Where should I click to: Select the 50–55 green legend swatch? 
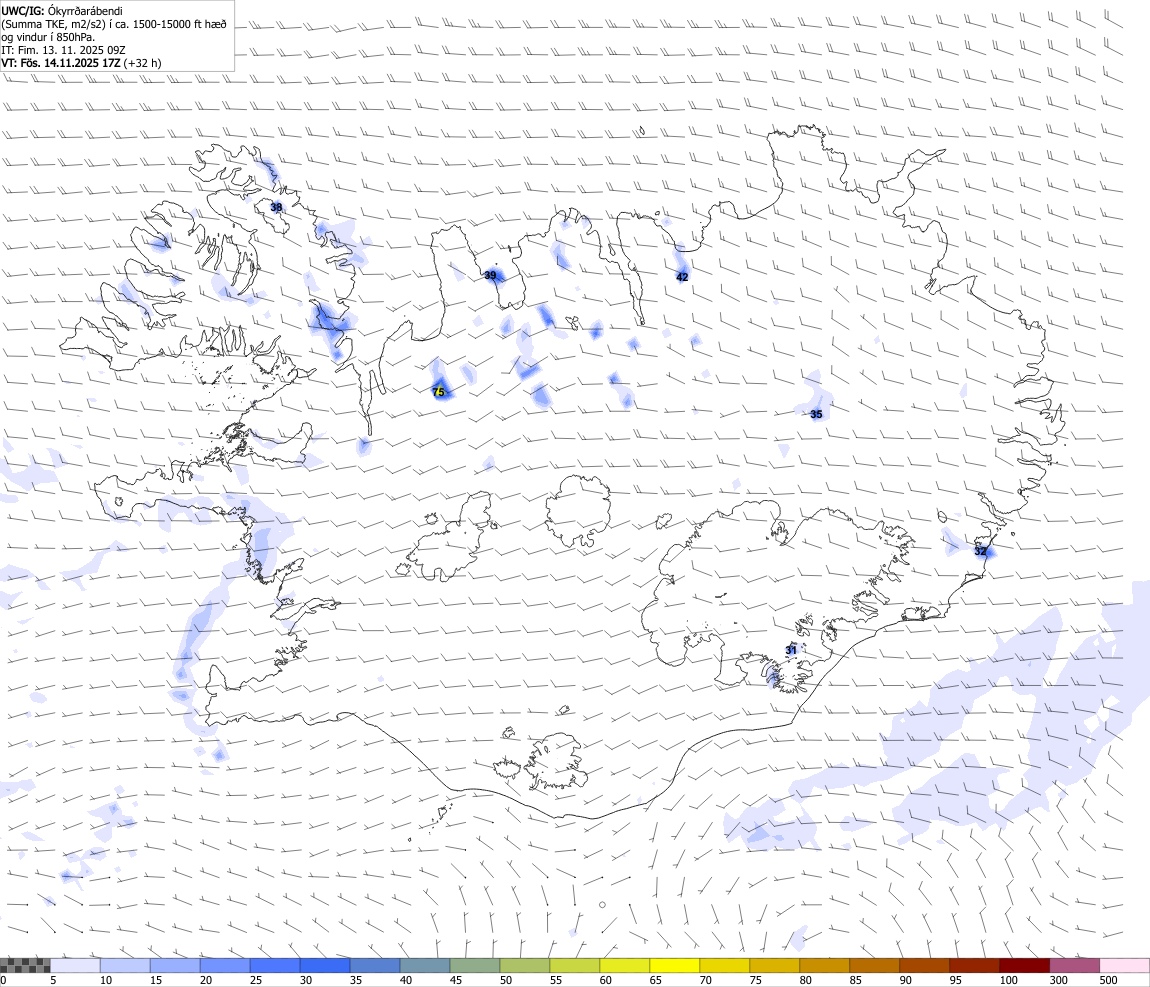click(x=525, y=965)
